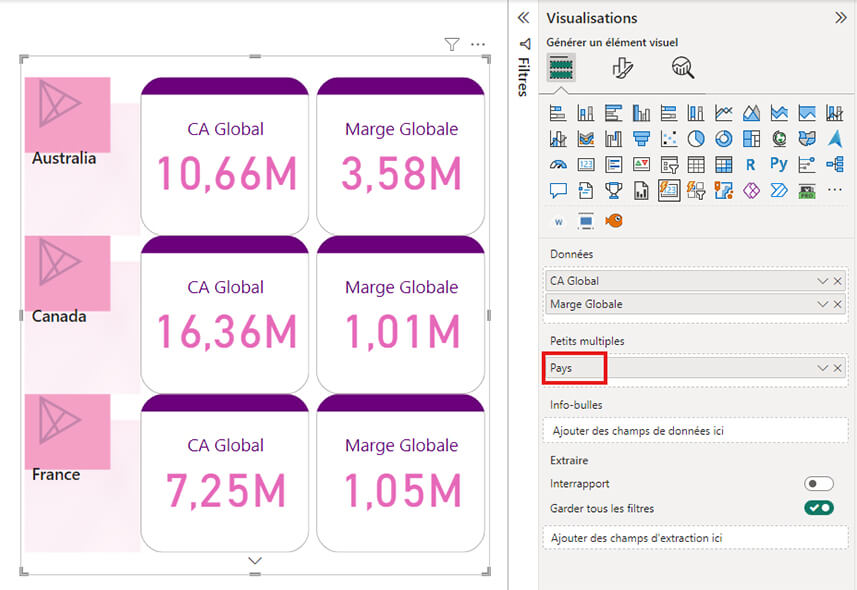Screen dimensions: 857x590
Task: Select the Python script visual
Action: point(780,164)
